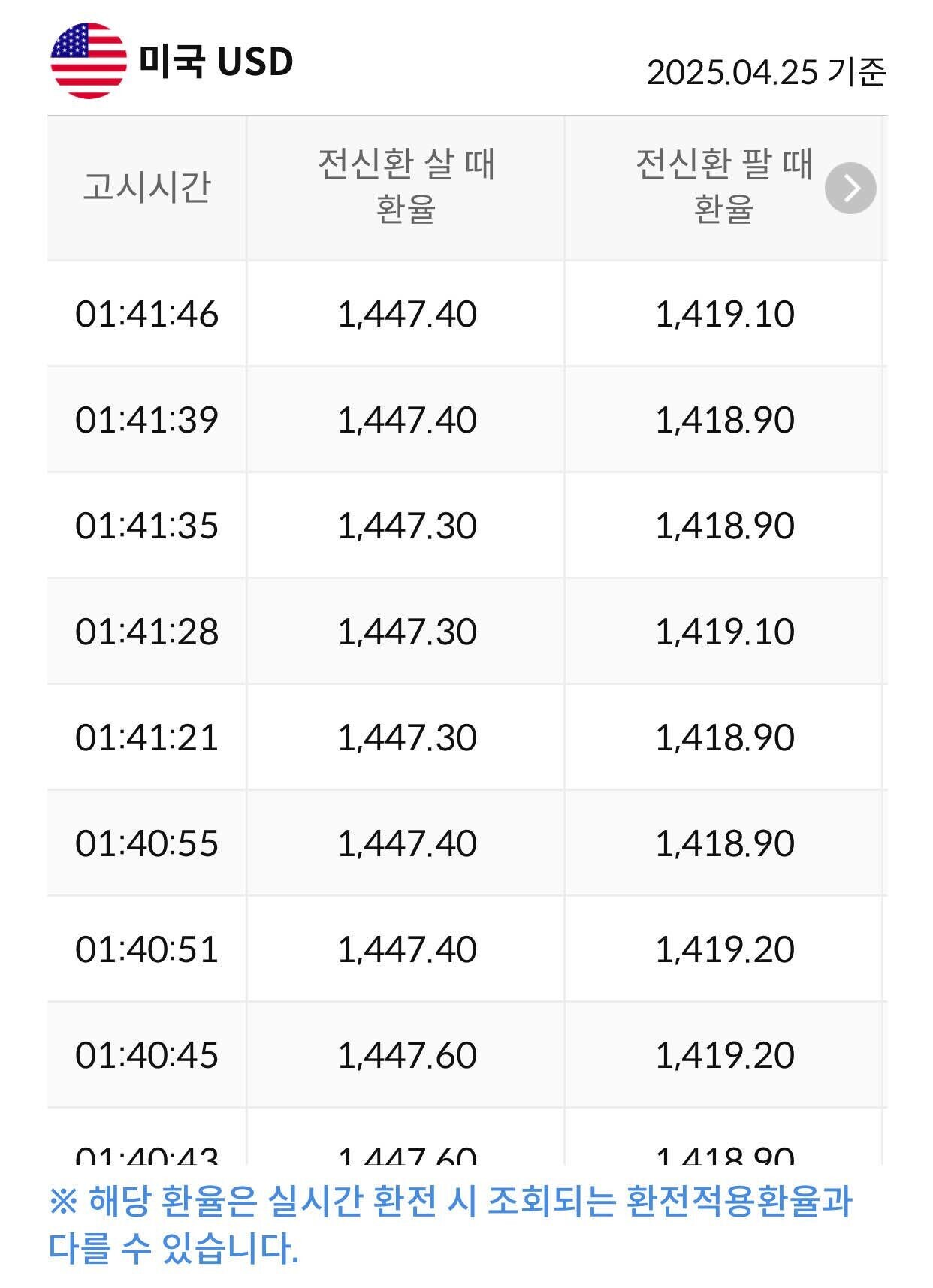This screenshot has width=933, height=1288.
Task: Select the 01:41:35 time entry
Action: [x=146, y=526]
